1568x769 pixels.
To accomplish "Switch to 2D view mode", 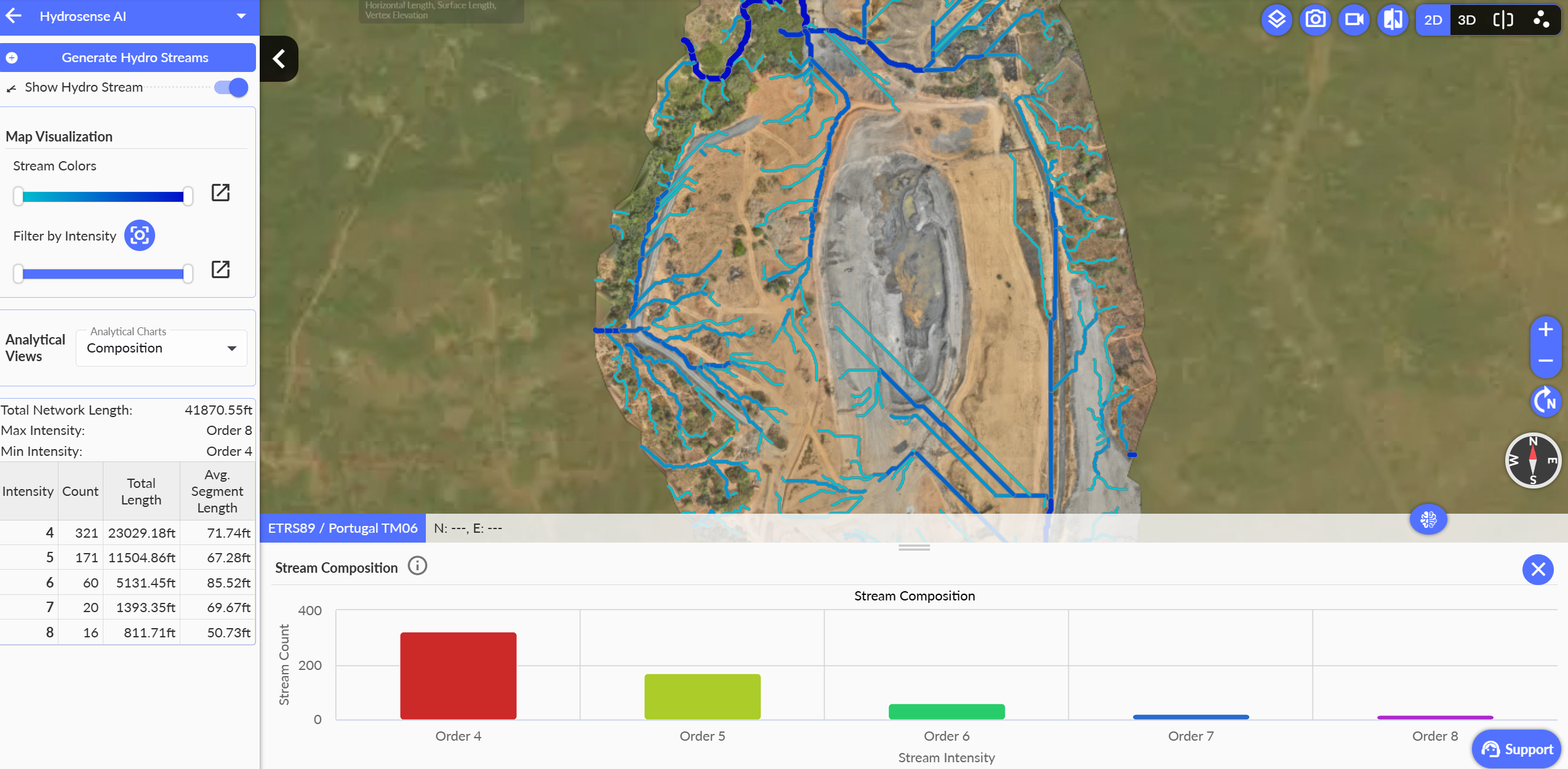I will tap(1433, 20).
